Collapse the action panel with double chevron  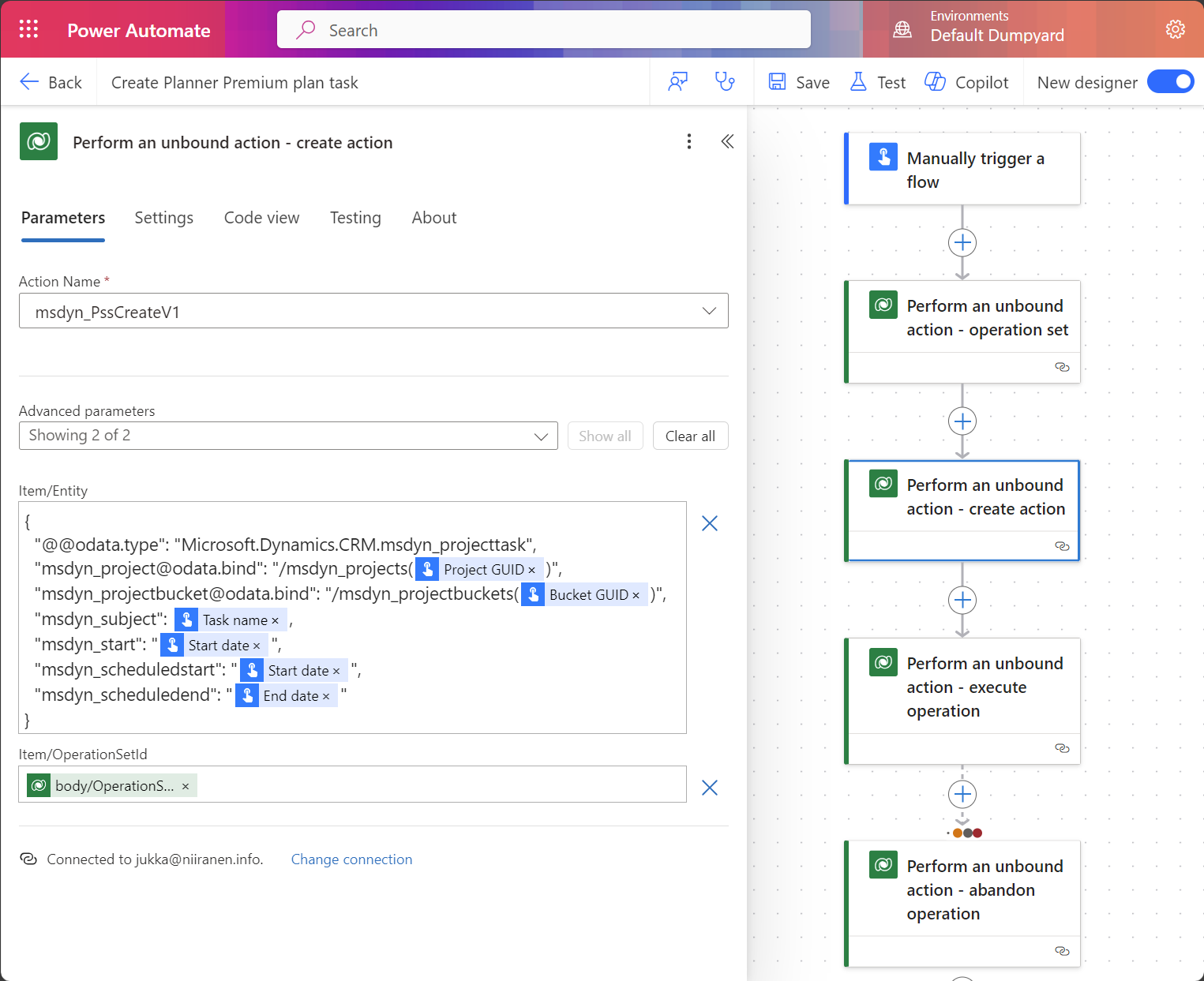click(x=727, y=141)
